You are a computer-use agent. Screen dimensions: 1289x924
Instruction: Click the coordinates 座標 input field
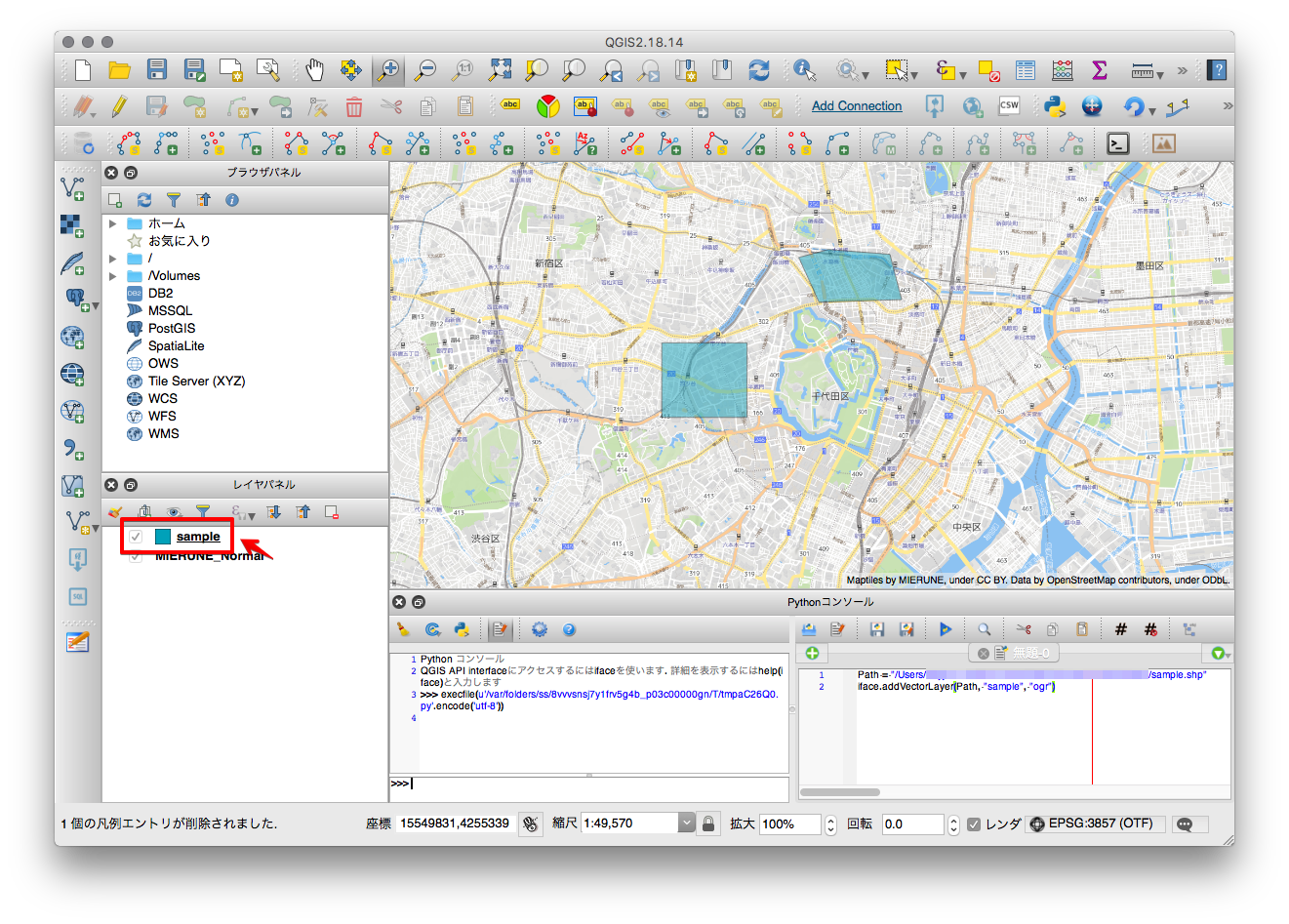[455, 824]
